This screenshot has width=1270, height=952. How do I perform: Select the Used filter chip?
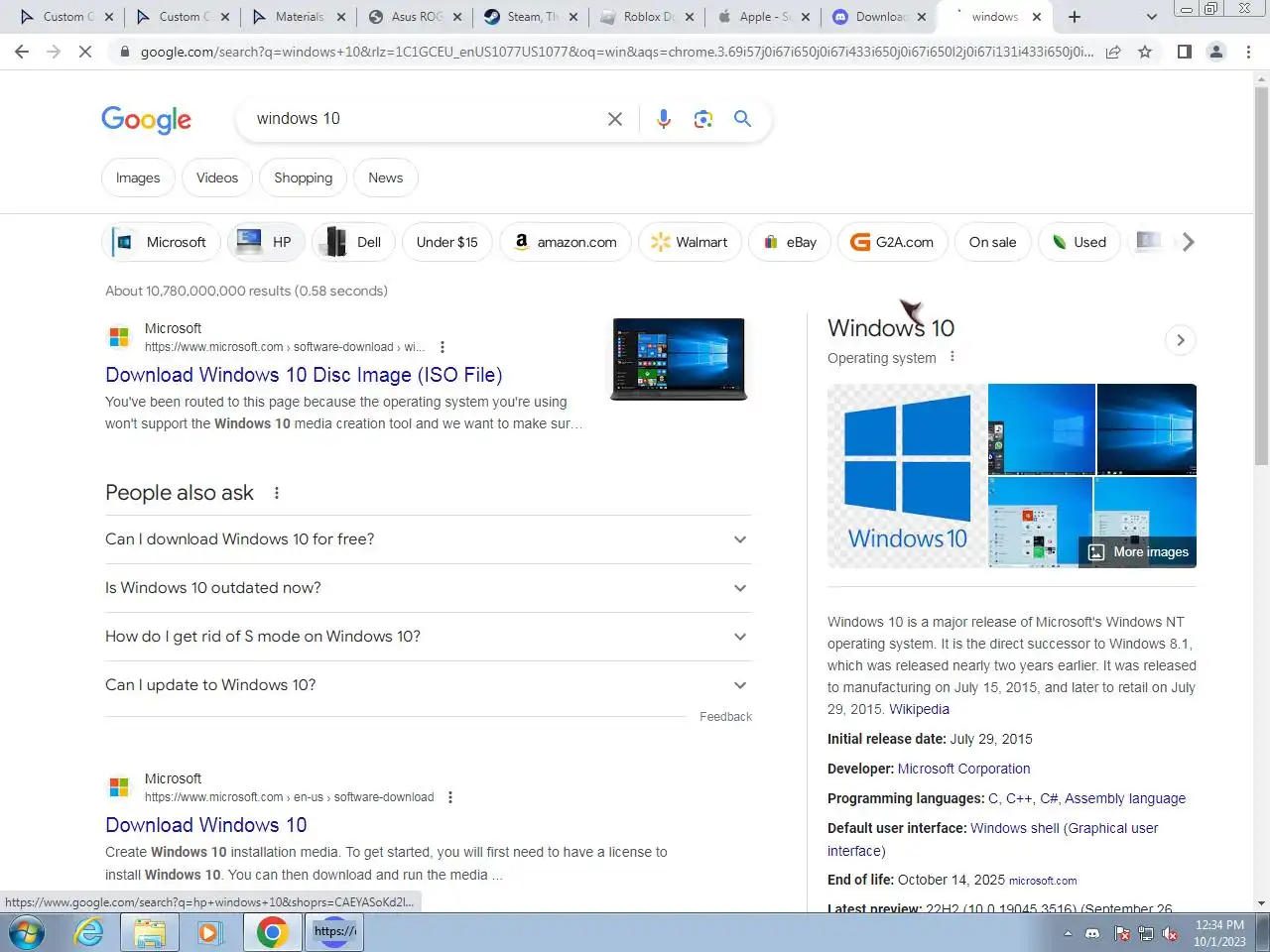(1079, 242)
